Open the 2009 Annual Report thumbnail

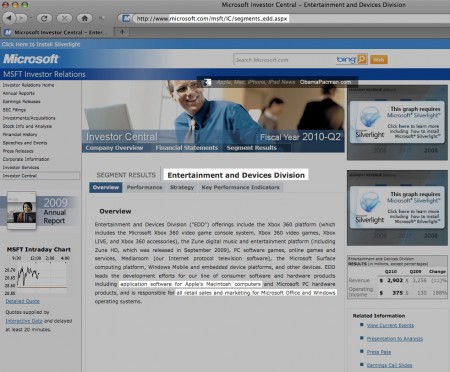point(22,210)
